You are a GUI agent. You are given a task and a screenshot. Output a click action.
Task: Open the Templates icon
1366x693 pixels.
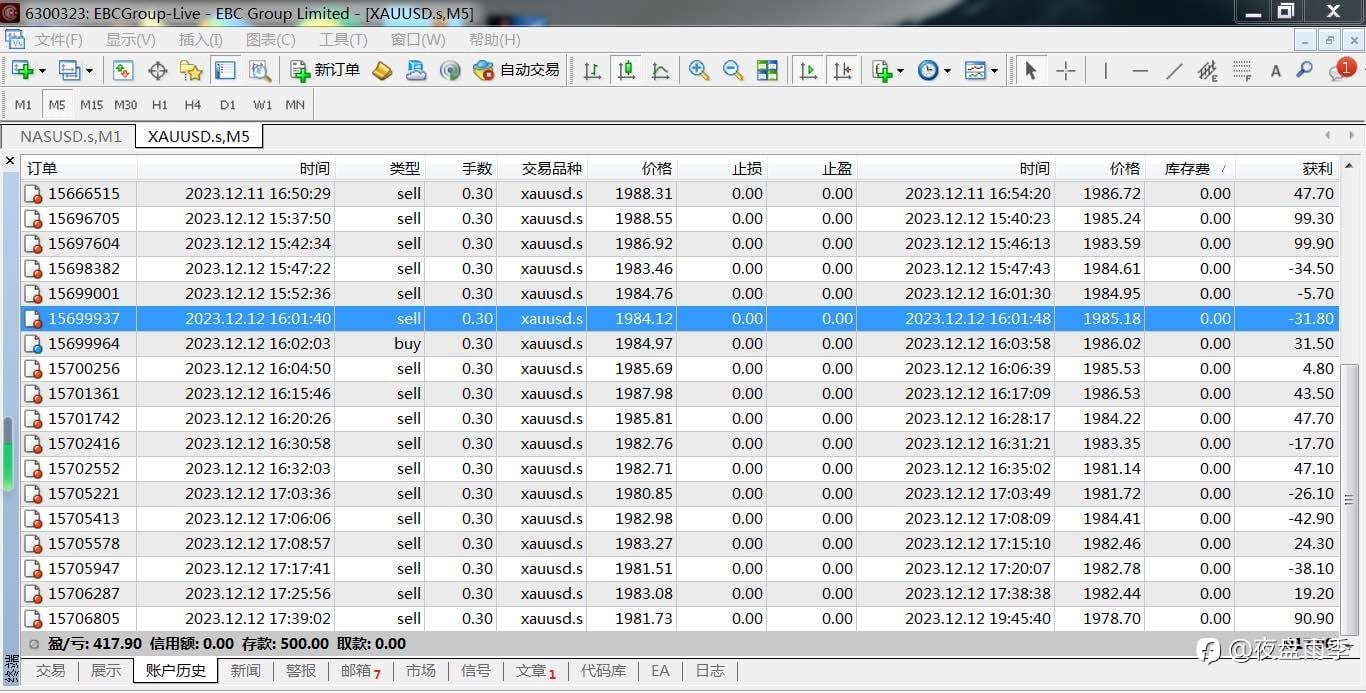975,70
